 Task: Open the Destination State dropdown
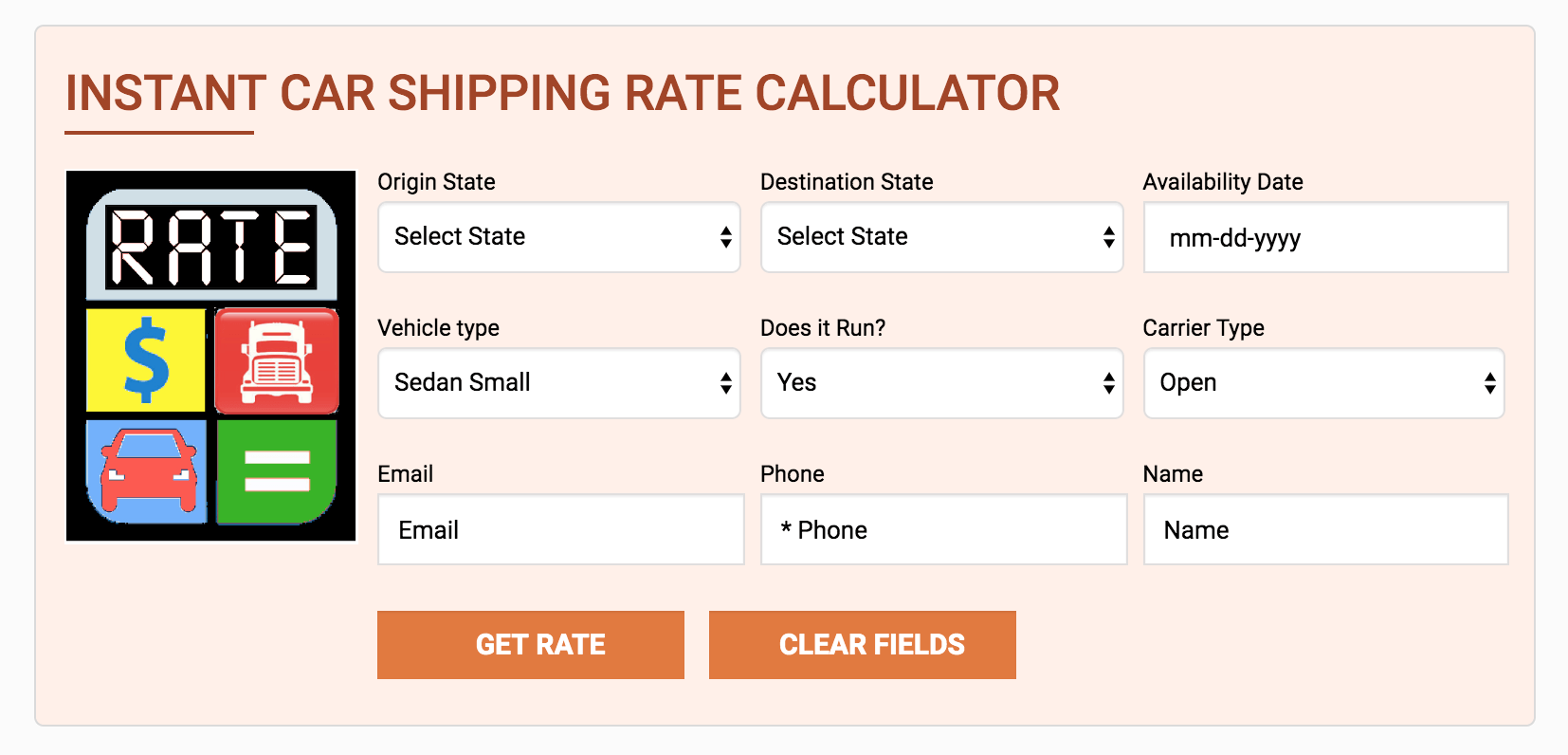pyautogui.click(x=942, y=237)
